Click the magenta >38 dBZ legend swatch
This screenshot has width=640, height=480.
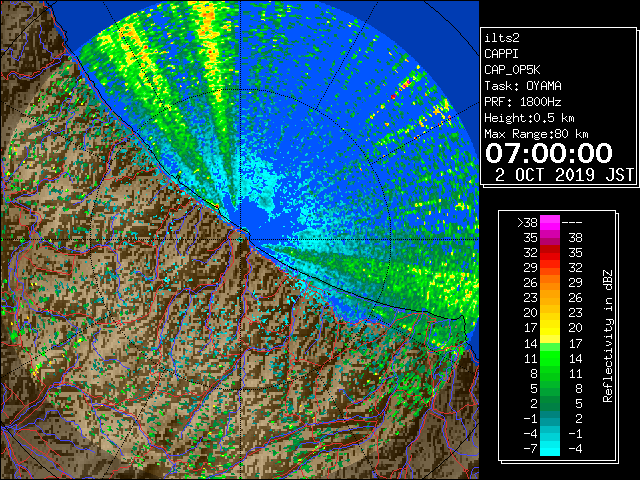pyautogui.click(x=550, y=222)
